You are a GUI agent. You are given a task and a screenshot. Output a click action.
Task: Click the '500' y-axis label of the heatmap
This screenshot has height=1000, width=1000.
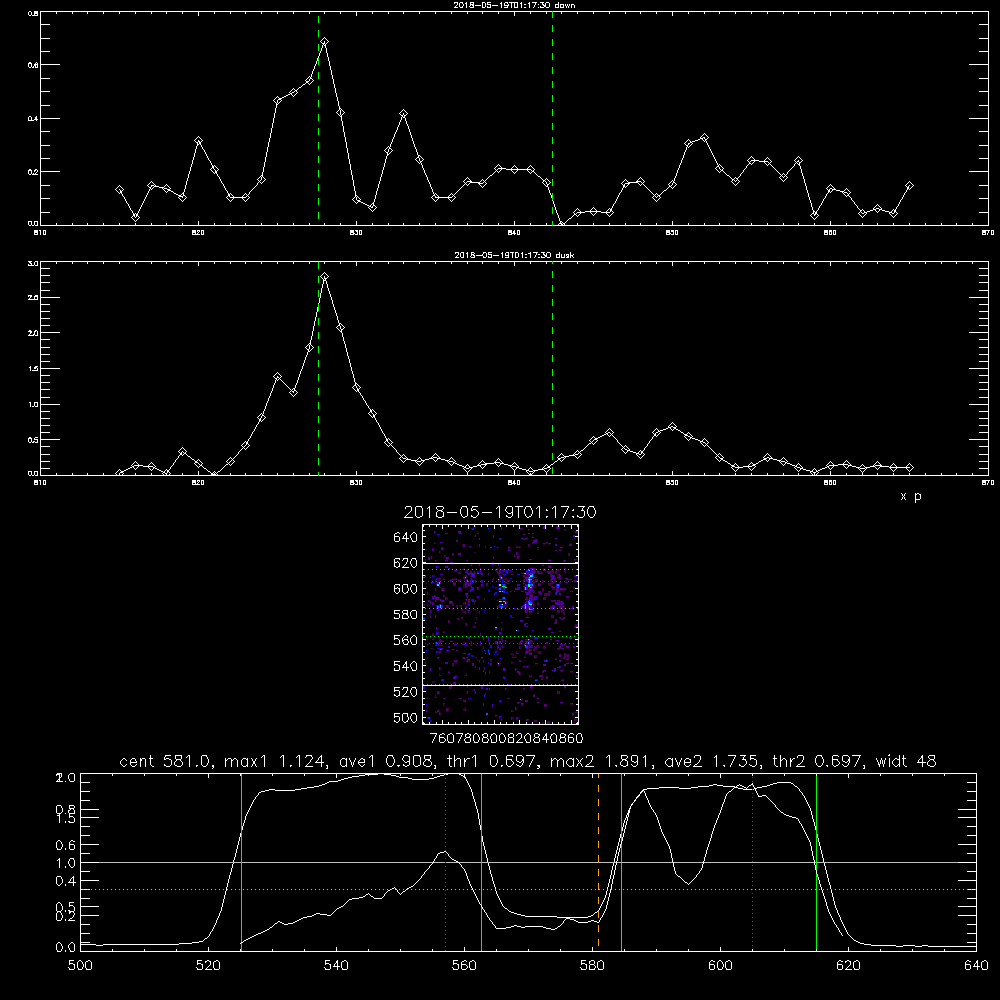406,717
